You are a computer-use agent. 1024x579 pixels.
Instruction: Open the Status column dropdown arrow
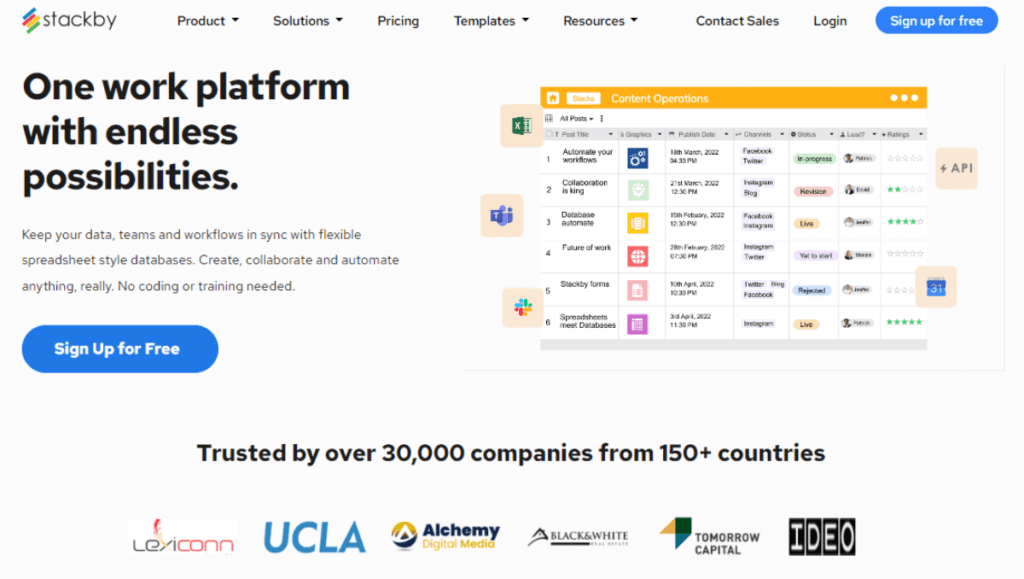(x=831, y=133)
